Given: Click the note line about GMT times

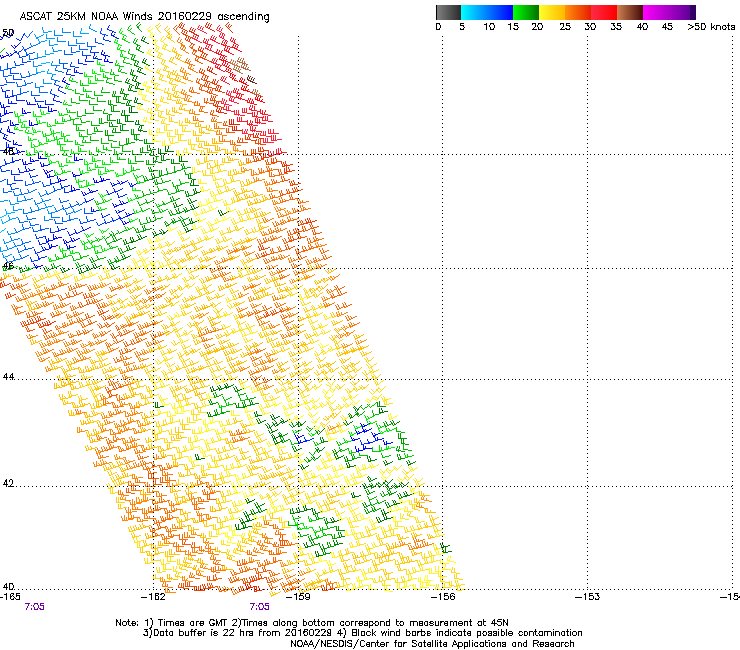Looking at the screenshot, I should [312, 623].
